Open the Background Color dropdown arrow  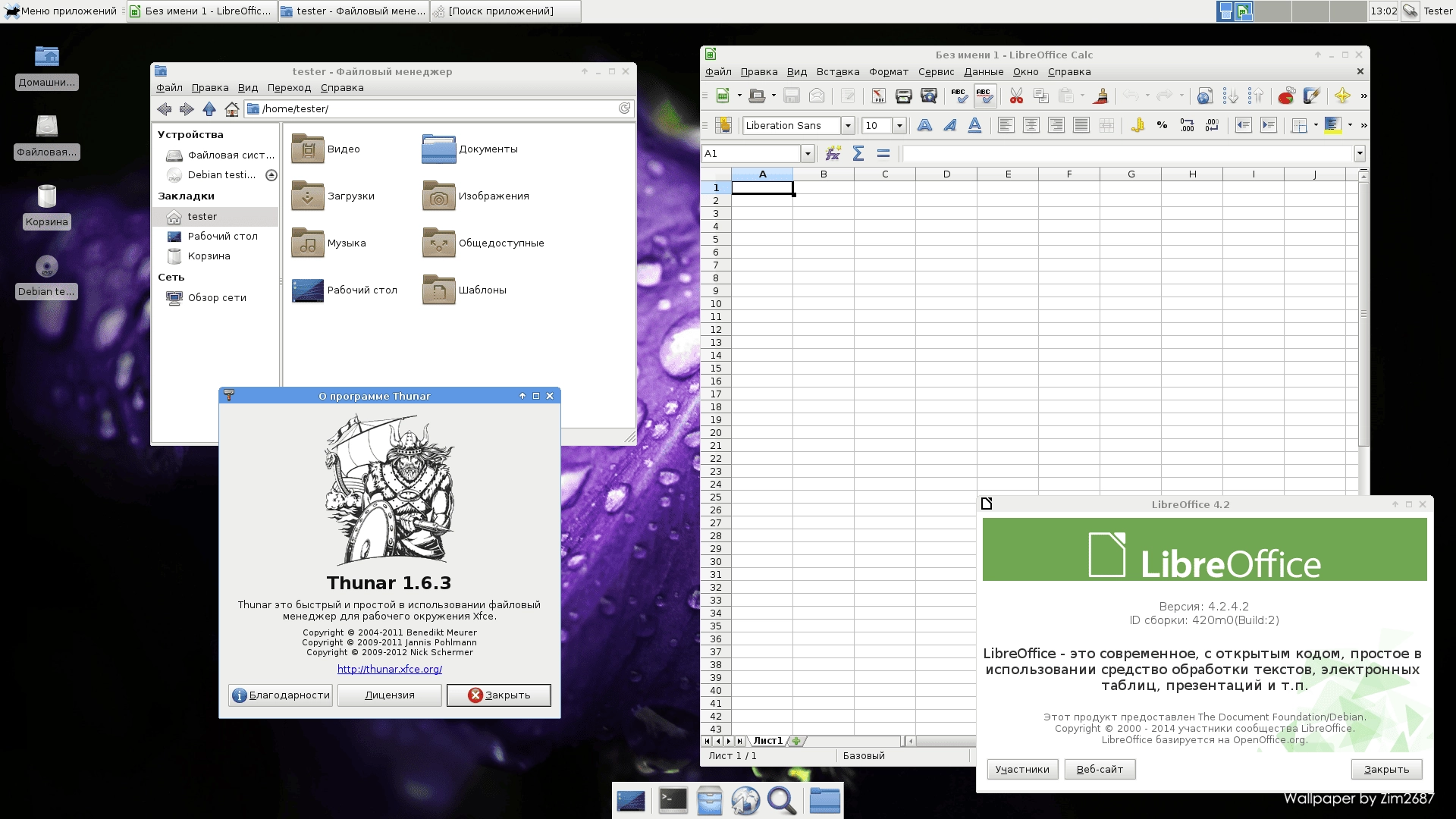pos(1350,125)
